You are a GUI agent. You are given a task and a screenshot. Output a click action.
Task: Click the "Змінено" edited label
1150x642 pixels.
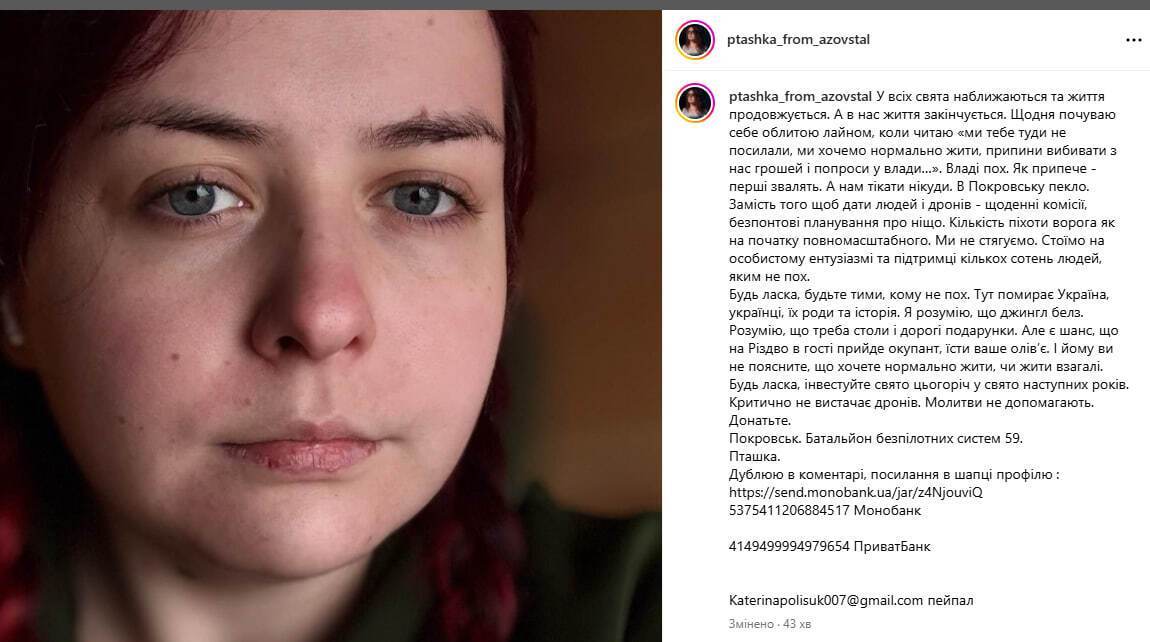pyautogui.click(x=751, y=624)
